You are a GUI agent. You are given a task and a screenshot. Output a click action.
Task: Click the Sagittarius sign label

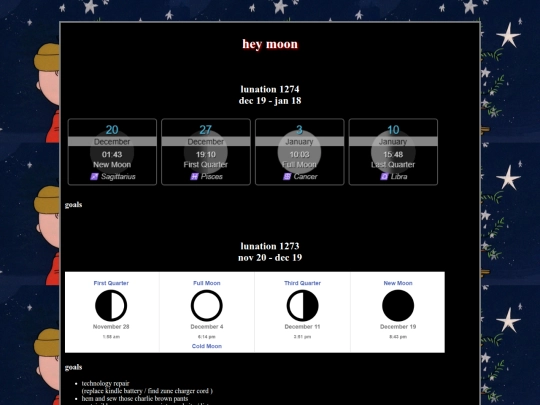[118, 177]
